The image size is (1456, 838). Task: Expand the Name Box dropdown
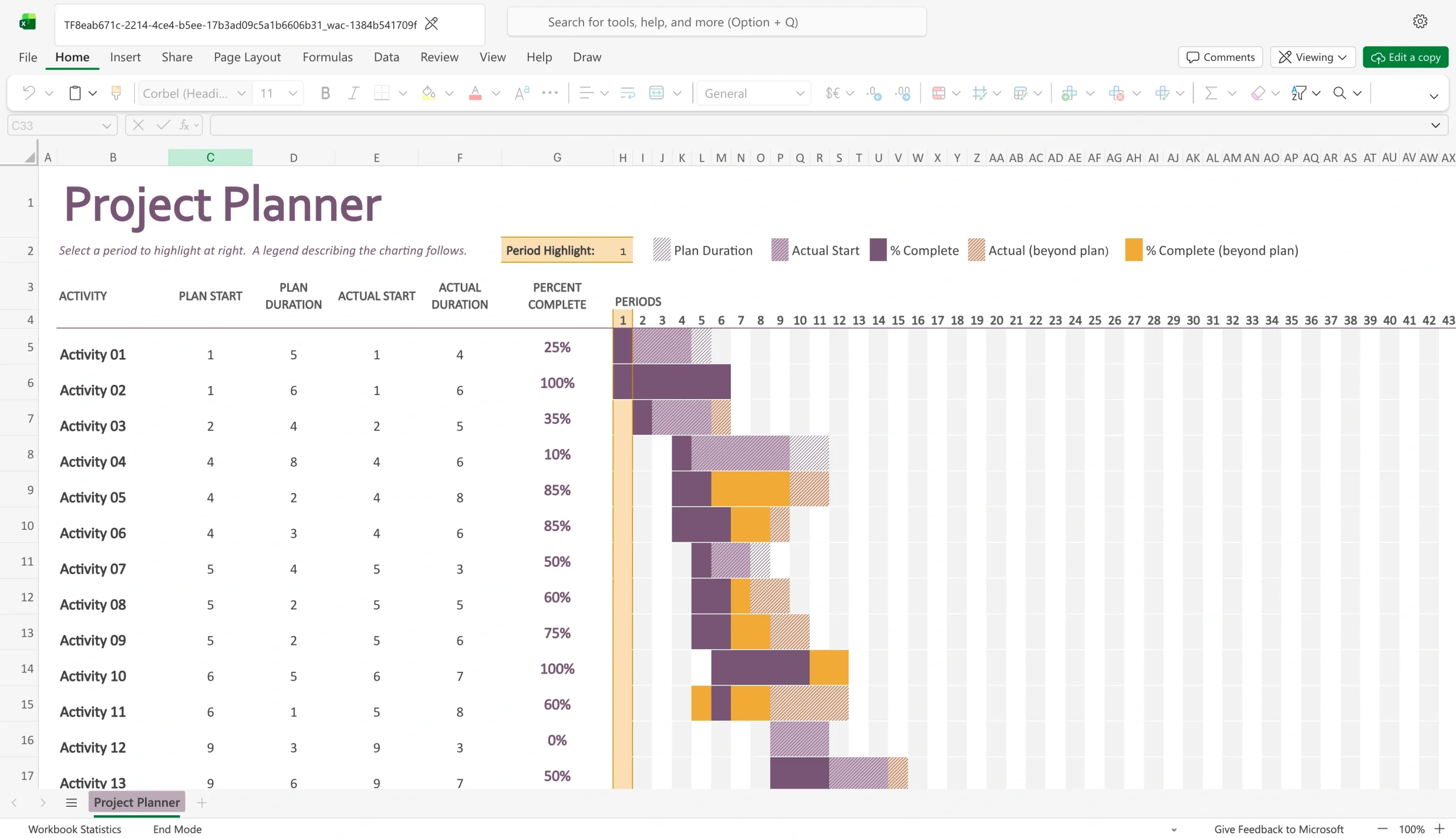tap(106, 126)
